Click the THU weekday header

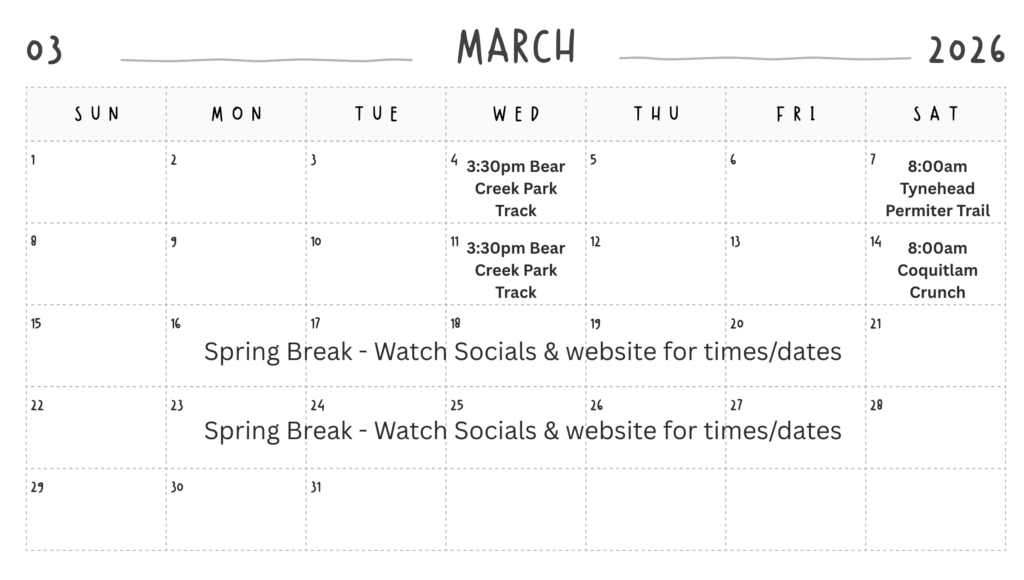point(656,114)
